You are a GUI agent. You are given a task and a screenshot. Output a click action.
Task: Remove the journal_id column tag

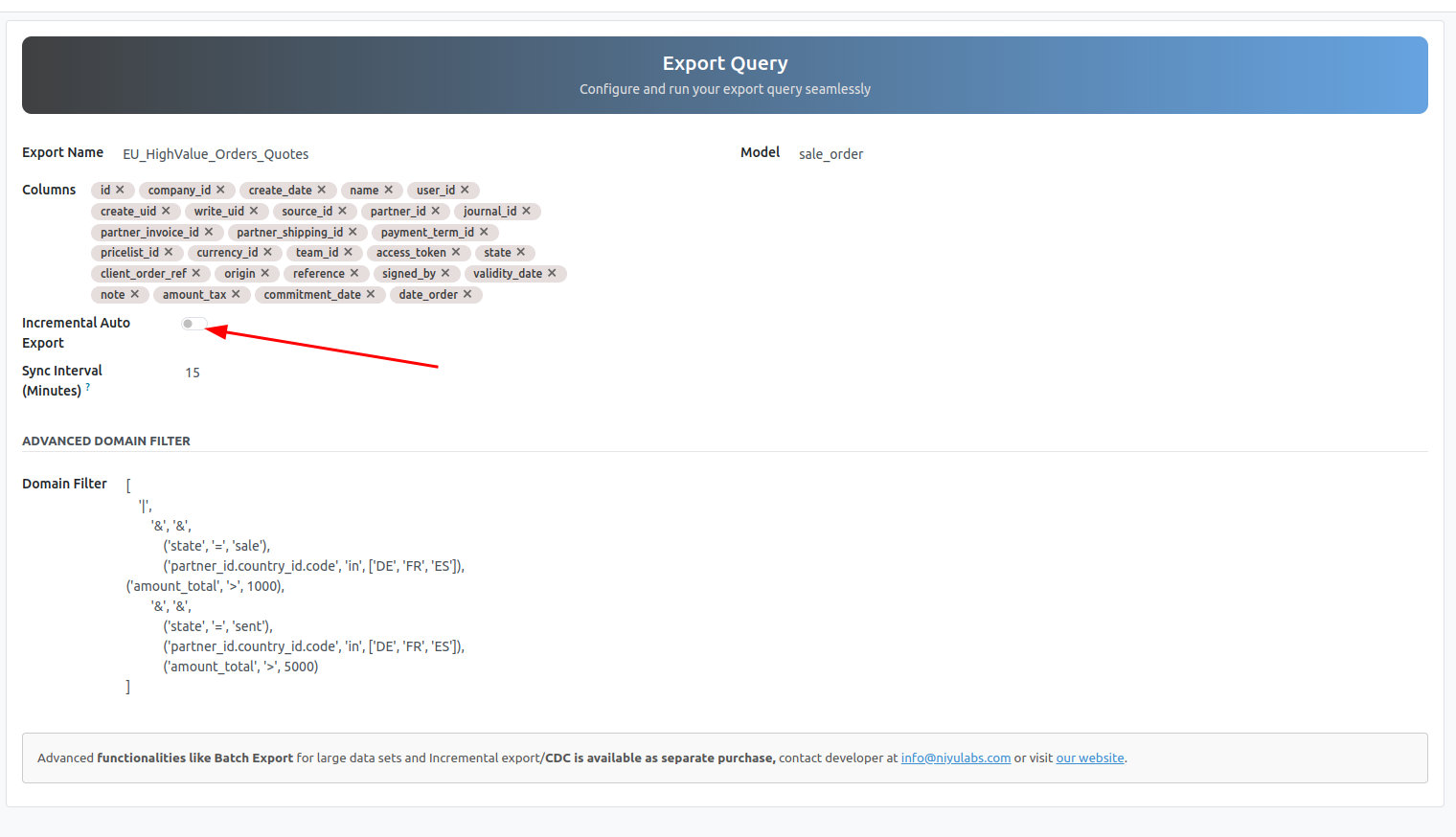(x=526, y=211)
